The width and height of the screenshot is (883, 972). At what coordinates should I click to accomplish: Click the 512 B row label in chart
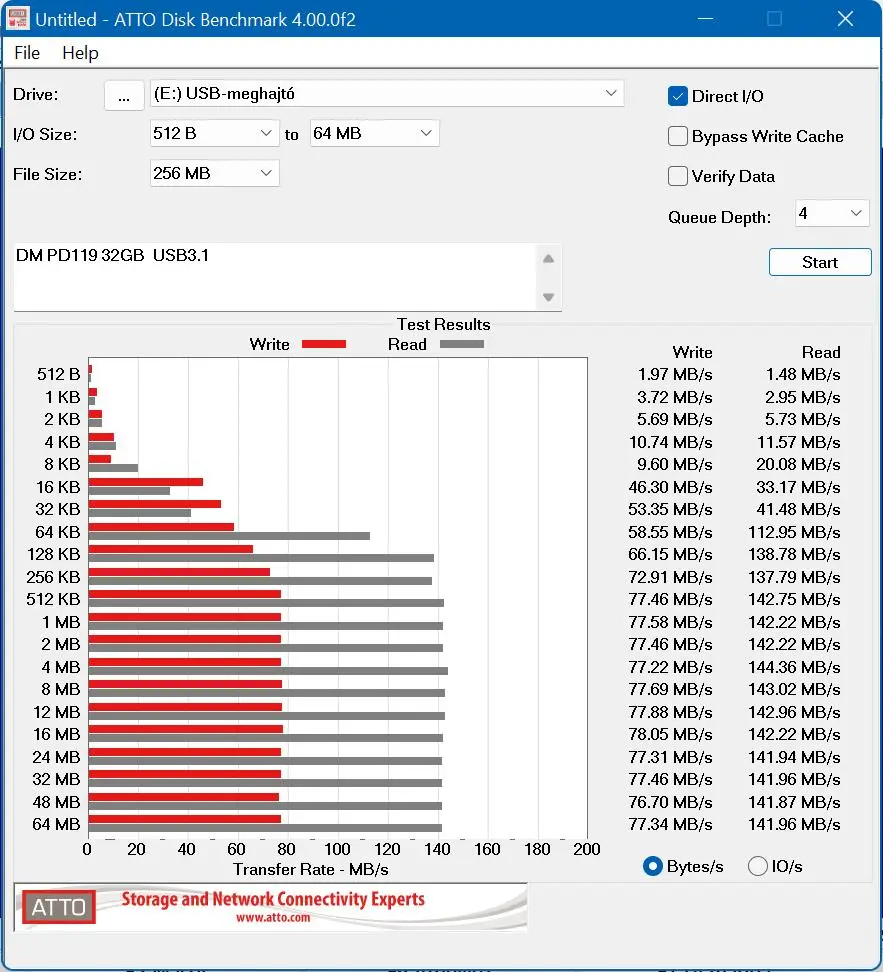point(59,374)
